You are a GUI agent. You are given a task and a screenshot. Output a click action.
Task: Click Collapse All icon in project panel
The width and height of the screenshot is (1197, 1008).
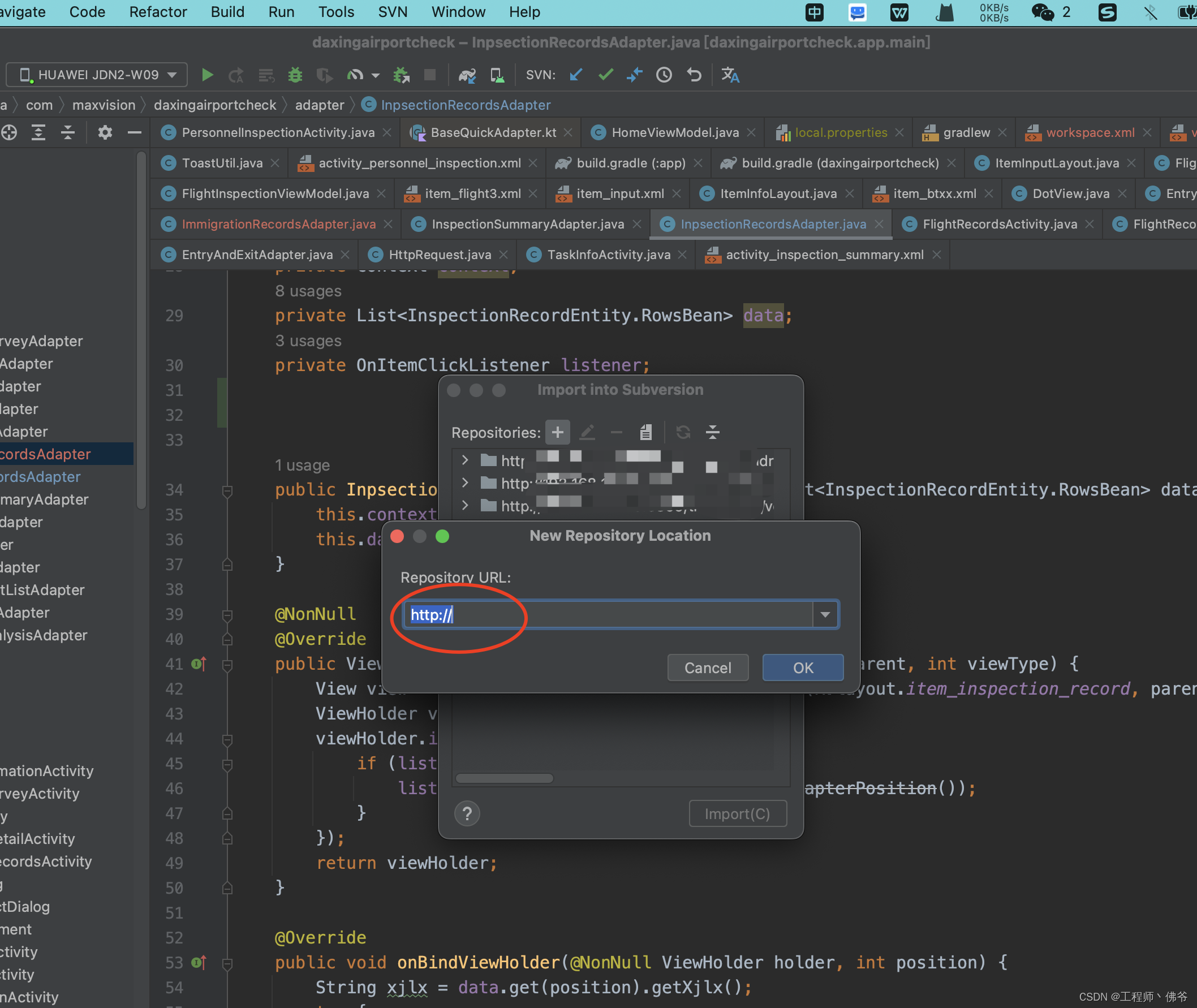point(68,132)
